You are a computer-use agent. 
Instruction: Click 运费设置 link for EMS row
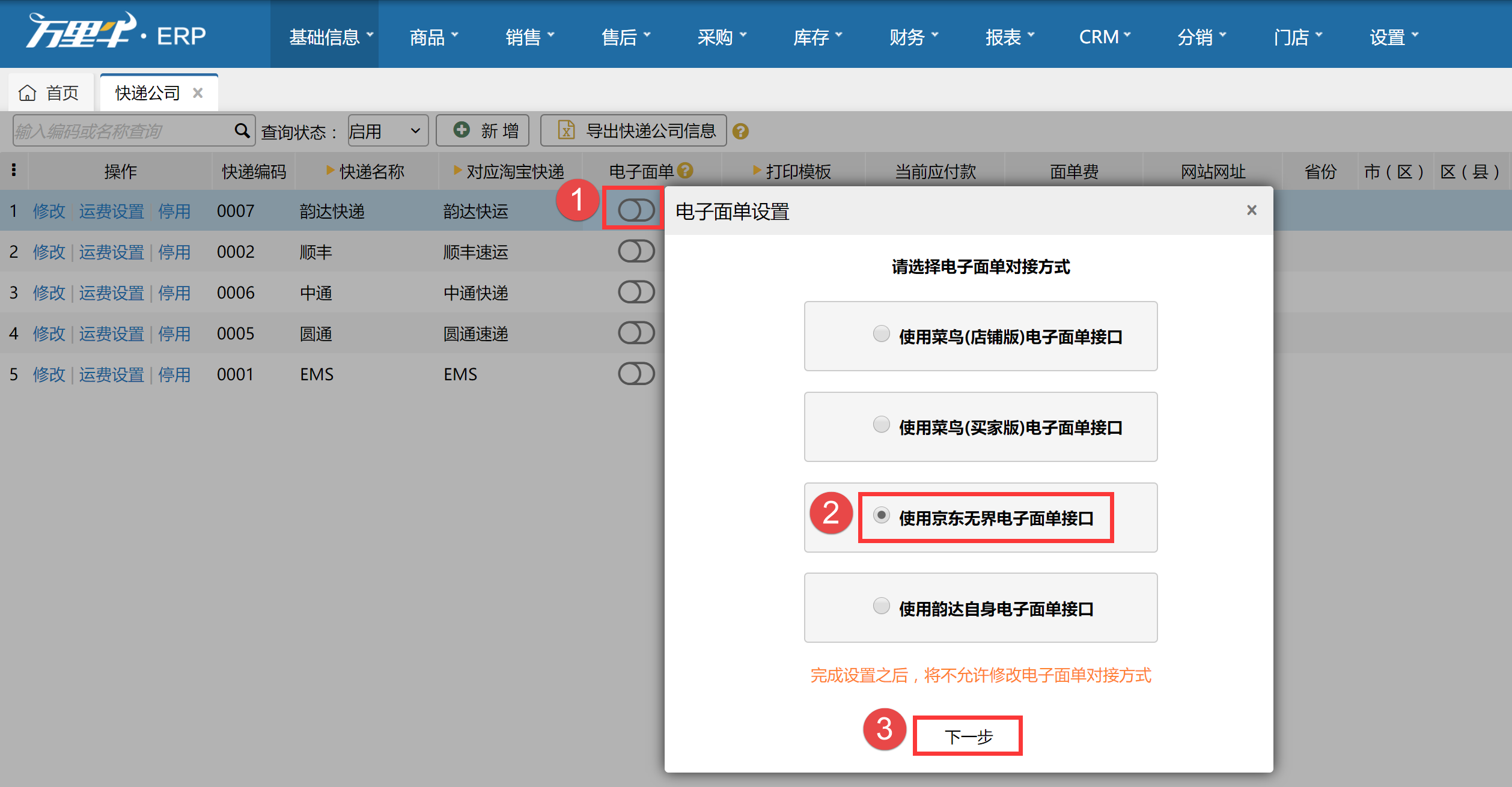[x=112, y=374]
